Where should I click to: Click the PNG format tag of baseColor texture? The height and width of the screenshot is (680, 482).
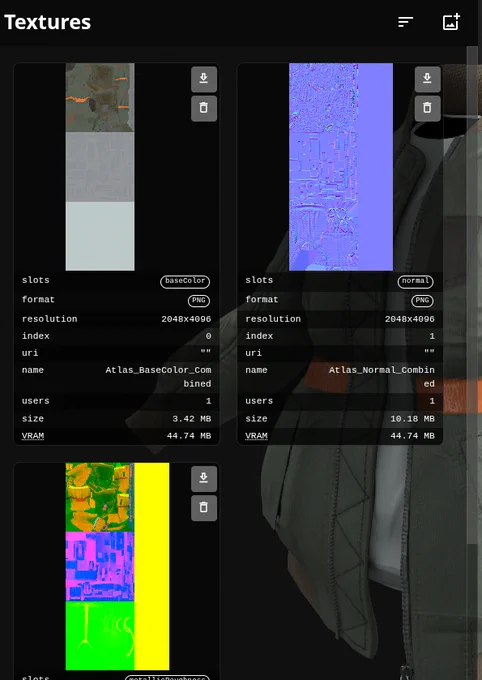pos(199,301)
